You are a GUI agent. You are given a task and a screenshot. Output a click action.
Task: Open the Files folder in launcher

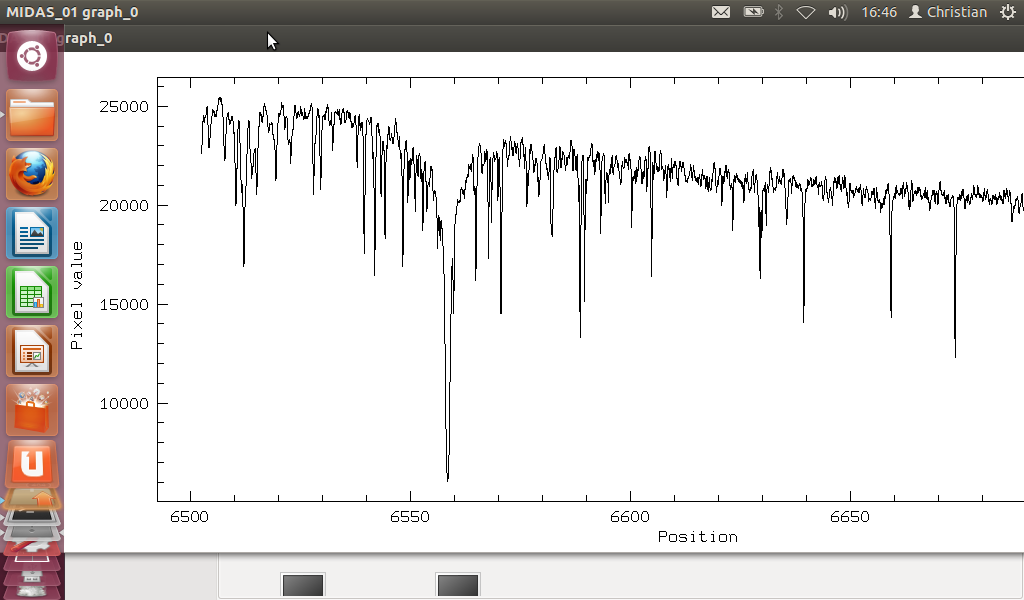pos(32,115)
